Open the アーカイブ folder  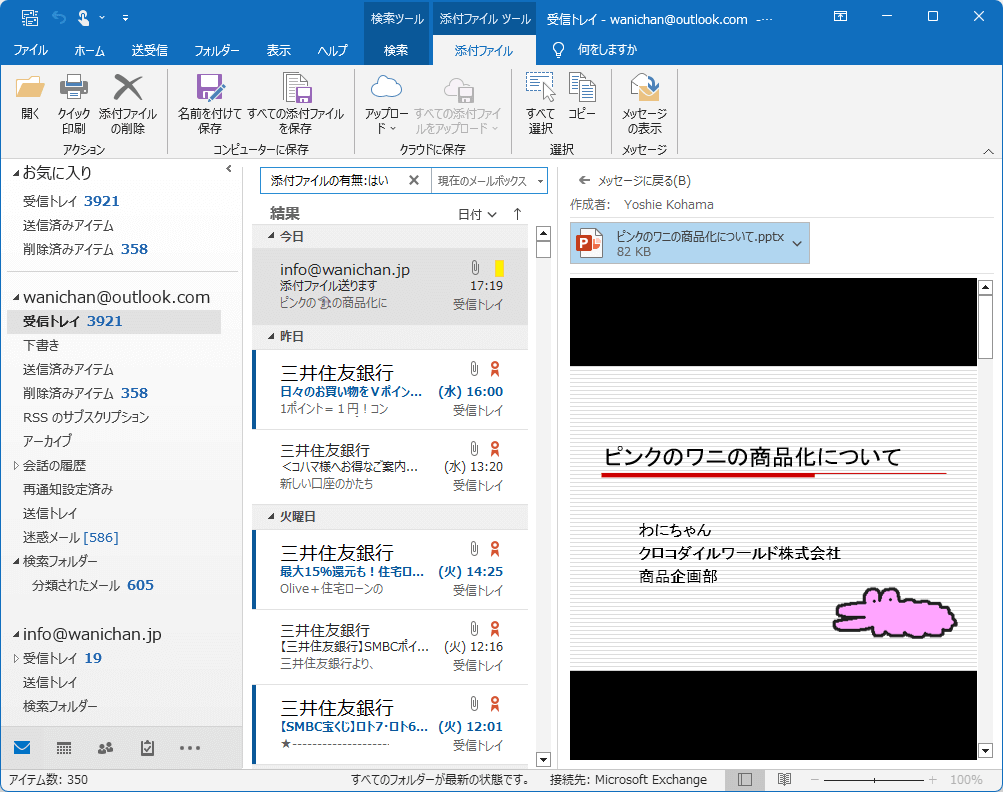coord(47,441)
